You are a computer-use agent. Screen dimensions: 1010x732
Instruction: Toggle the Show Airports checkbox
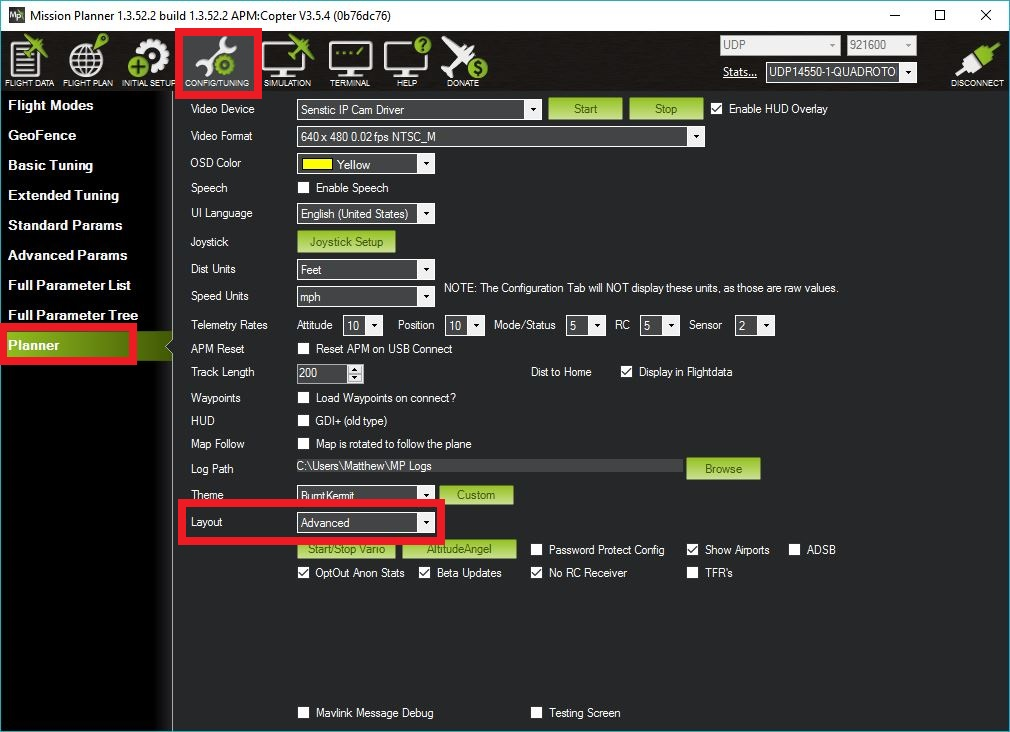coord(693,550)
